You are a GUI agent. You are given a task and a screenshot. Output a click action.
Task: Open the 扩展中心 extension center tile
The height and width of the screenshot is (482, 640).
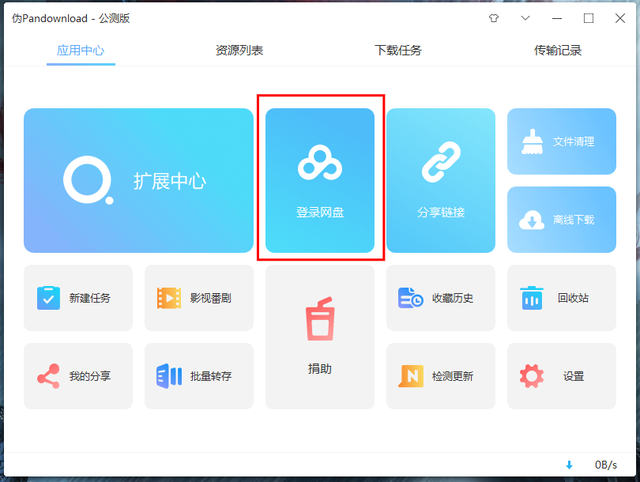click(x=138, y=180)
